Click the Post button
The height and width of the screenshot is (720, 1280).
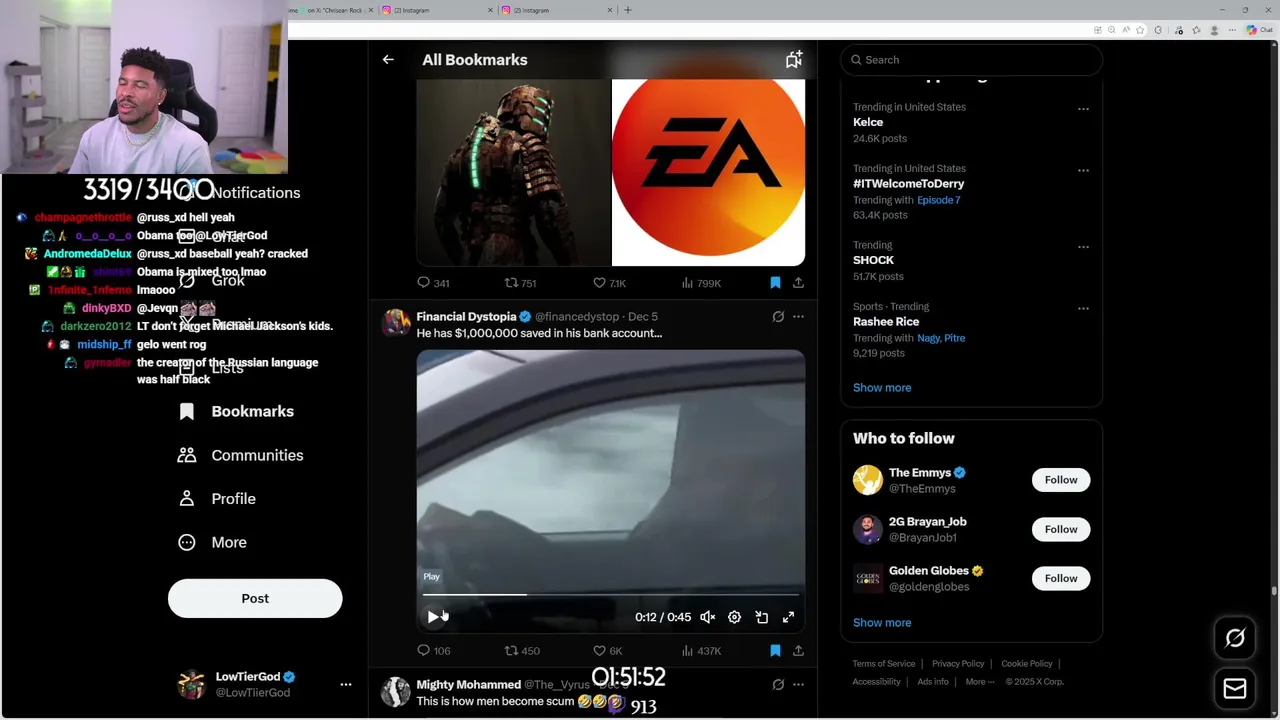pos(255,598)
